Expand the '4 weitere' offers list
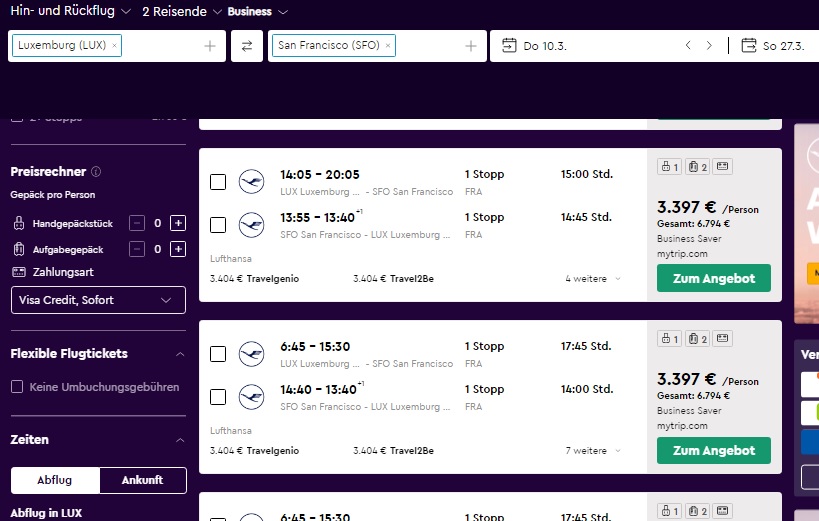Image resolution: width=819 pixels, height=521 pixels. click(592, 279)
